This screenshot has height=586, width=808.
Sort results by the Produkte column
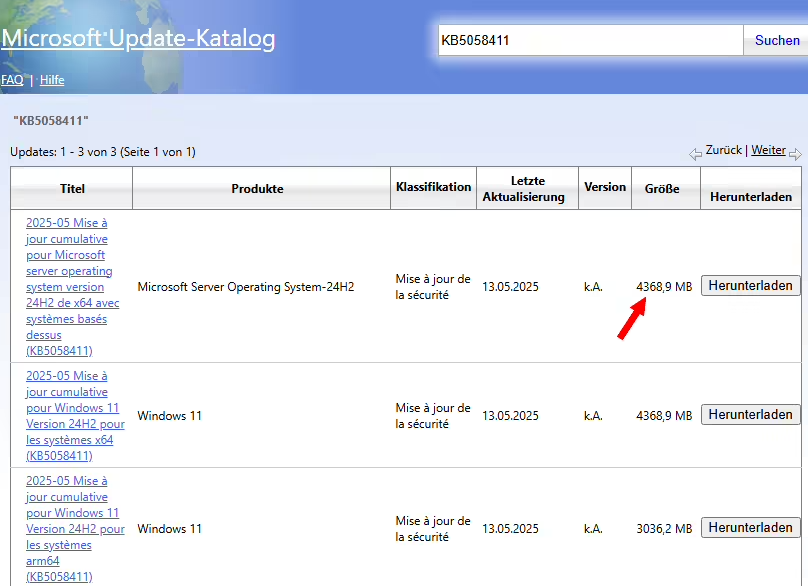[x=261, y=187]
